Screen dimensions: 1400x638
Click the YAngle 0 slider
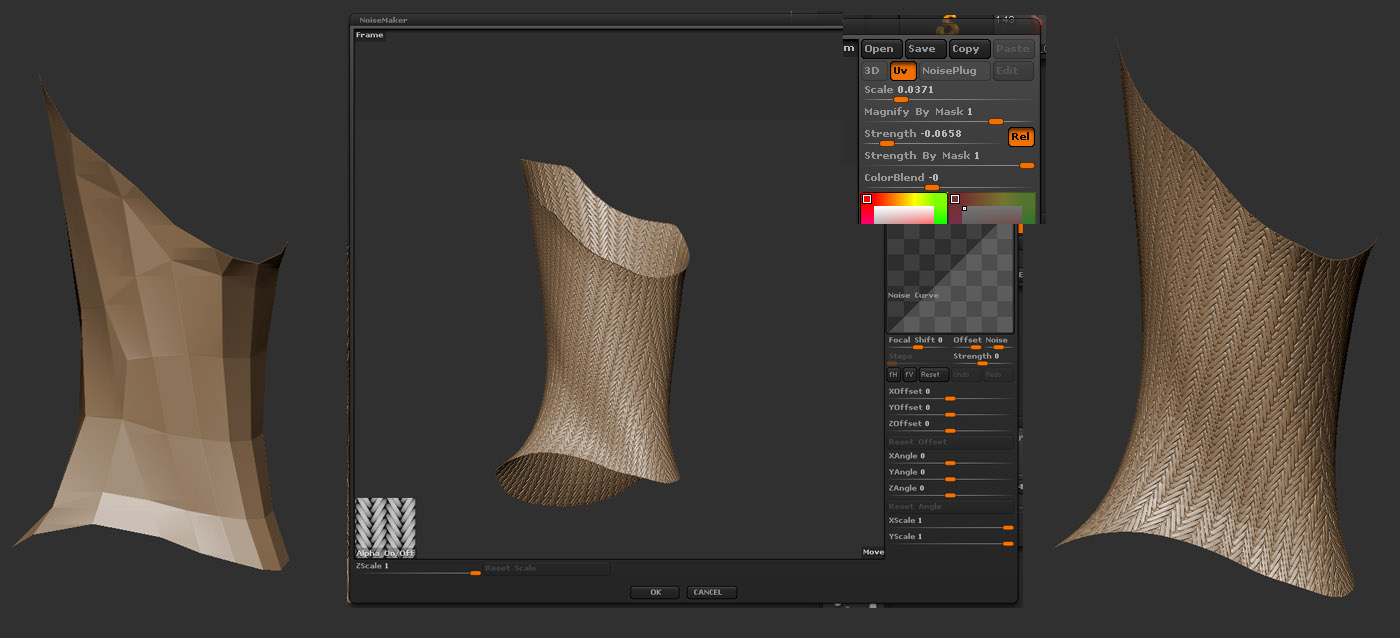950,474
